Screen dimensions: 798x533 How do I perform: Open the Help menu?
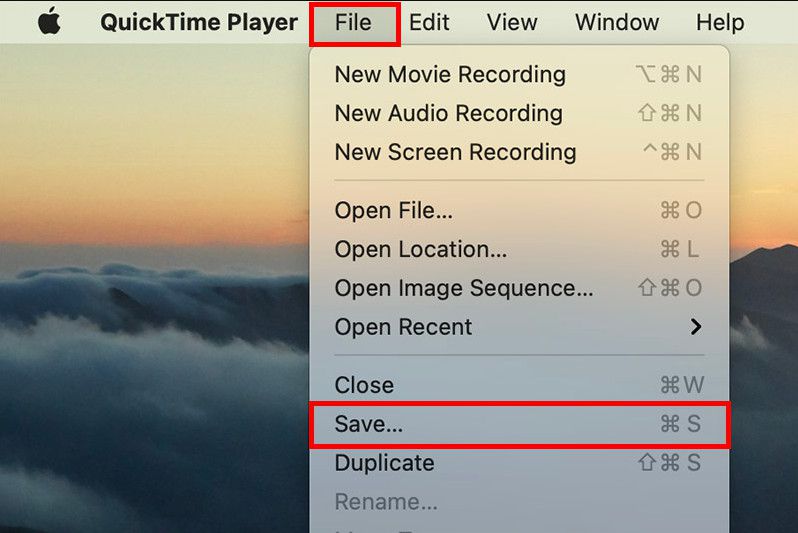(720, 22)
